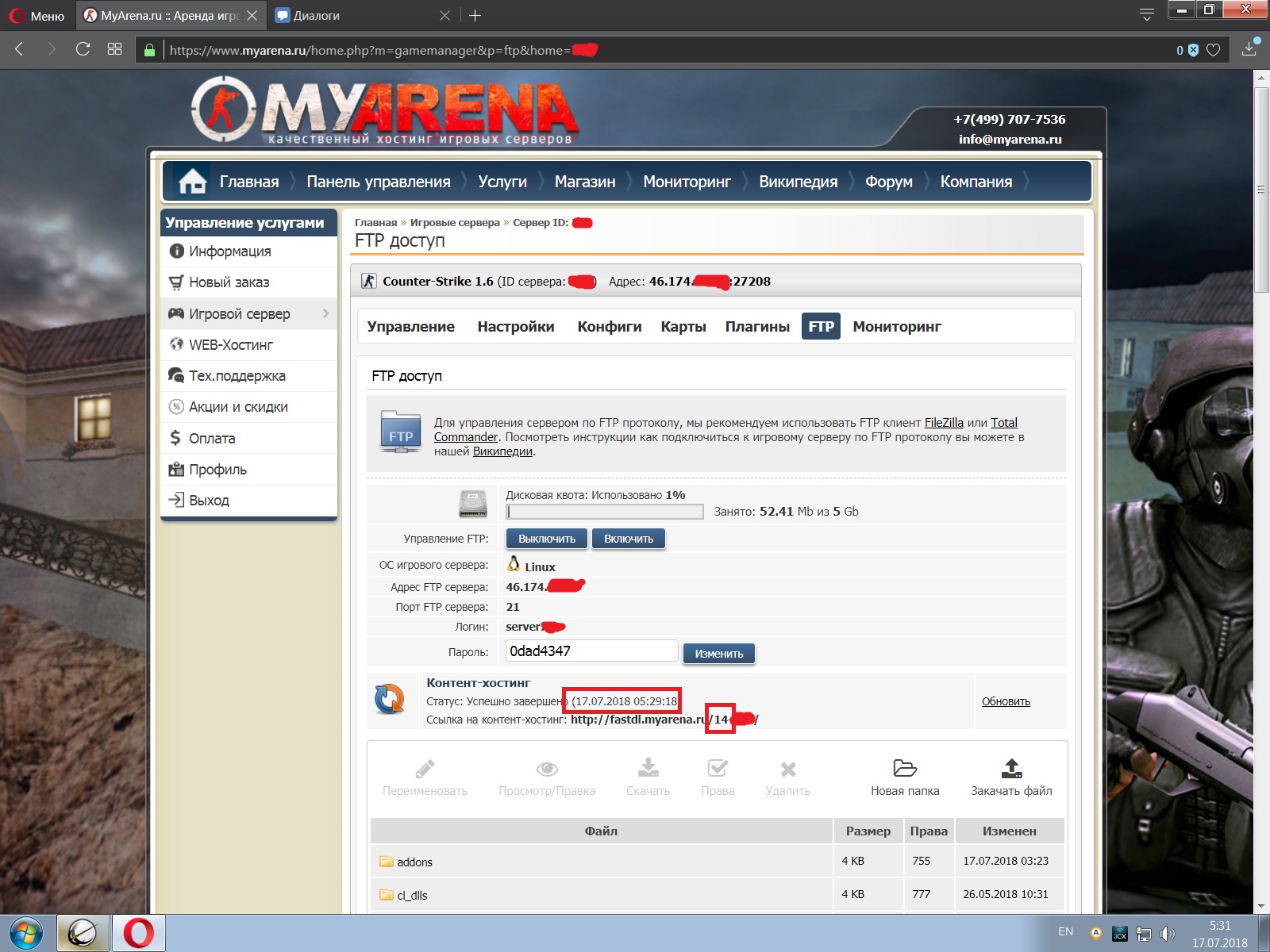The image size is (1270, 952).
Task: Open Профиль in the sidebar
Action: 249,470
